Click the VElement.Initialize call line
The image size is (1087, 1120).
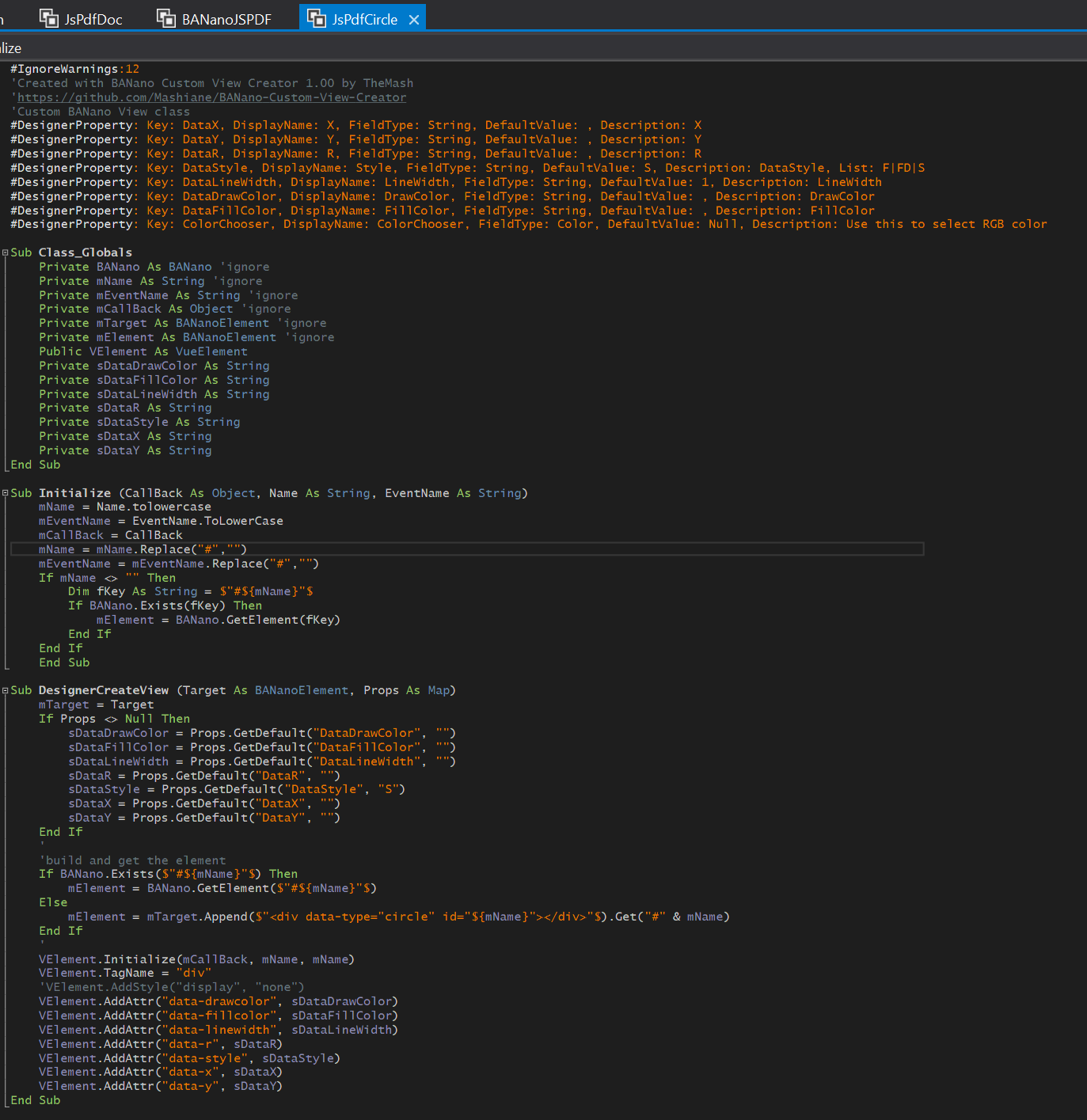point(196,959)
